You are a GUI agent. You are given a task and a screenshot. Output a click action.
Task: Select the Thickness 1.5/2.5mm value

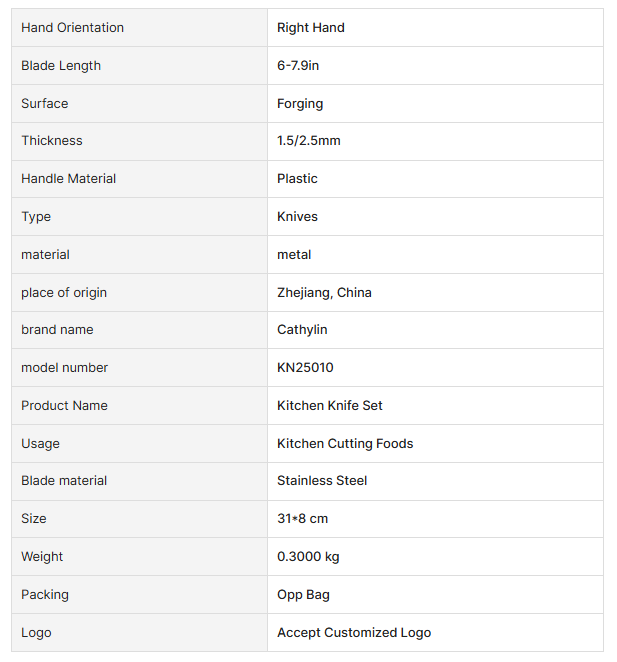[309, 141]
